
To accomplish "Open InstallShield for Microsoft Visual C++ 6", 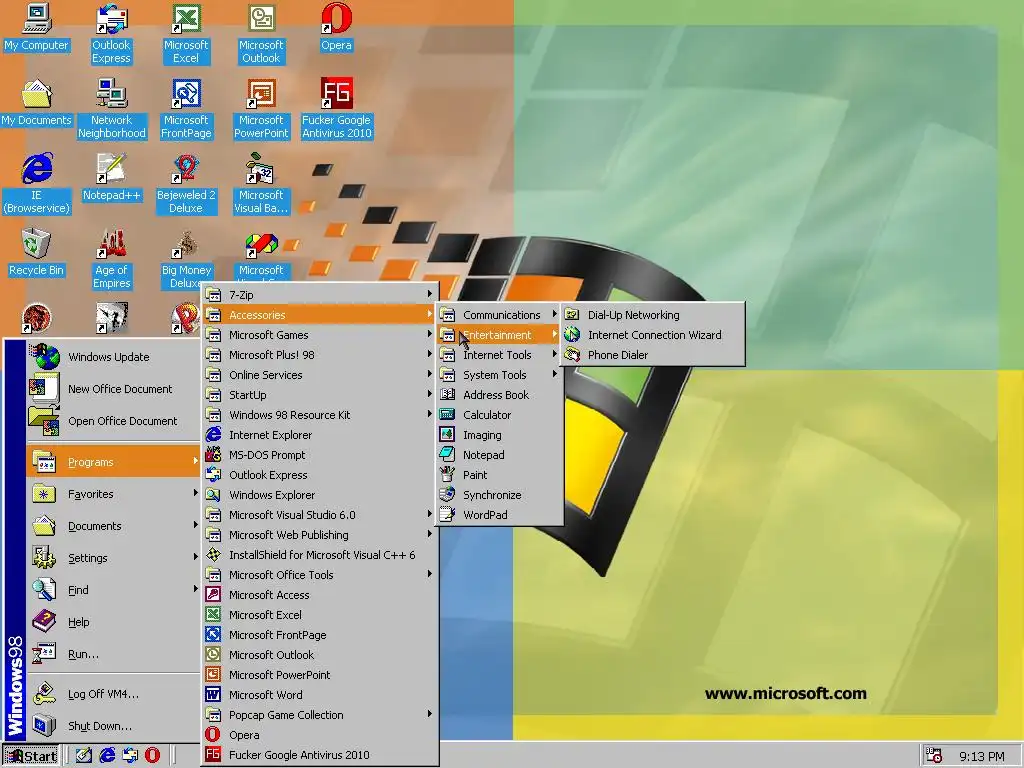I will coord(320,555).
